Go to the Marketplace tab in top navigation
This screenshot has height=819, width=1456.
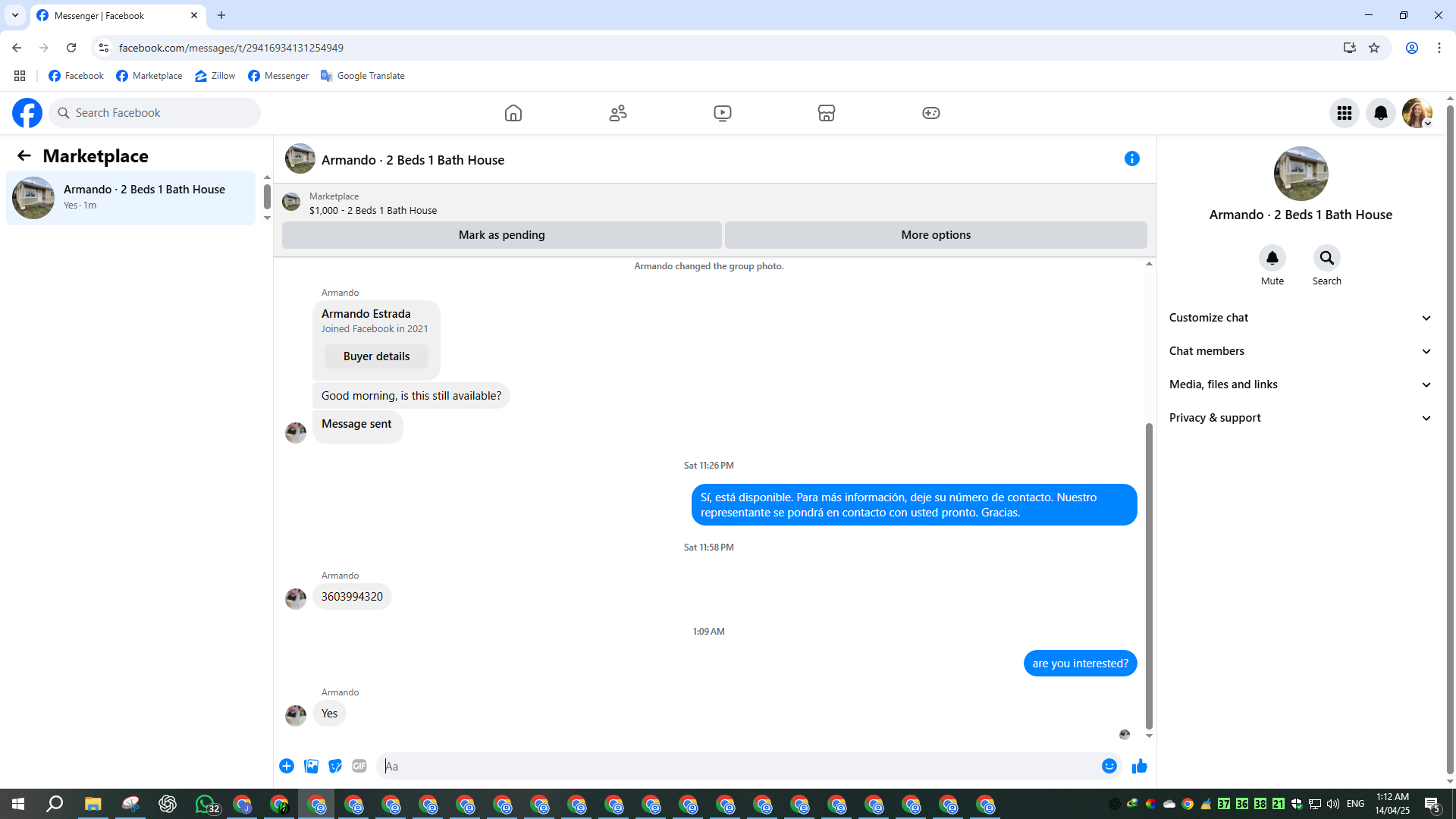pyautogui.click(x=826, y=113)
